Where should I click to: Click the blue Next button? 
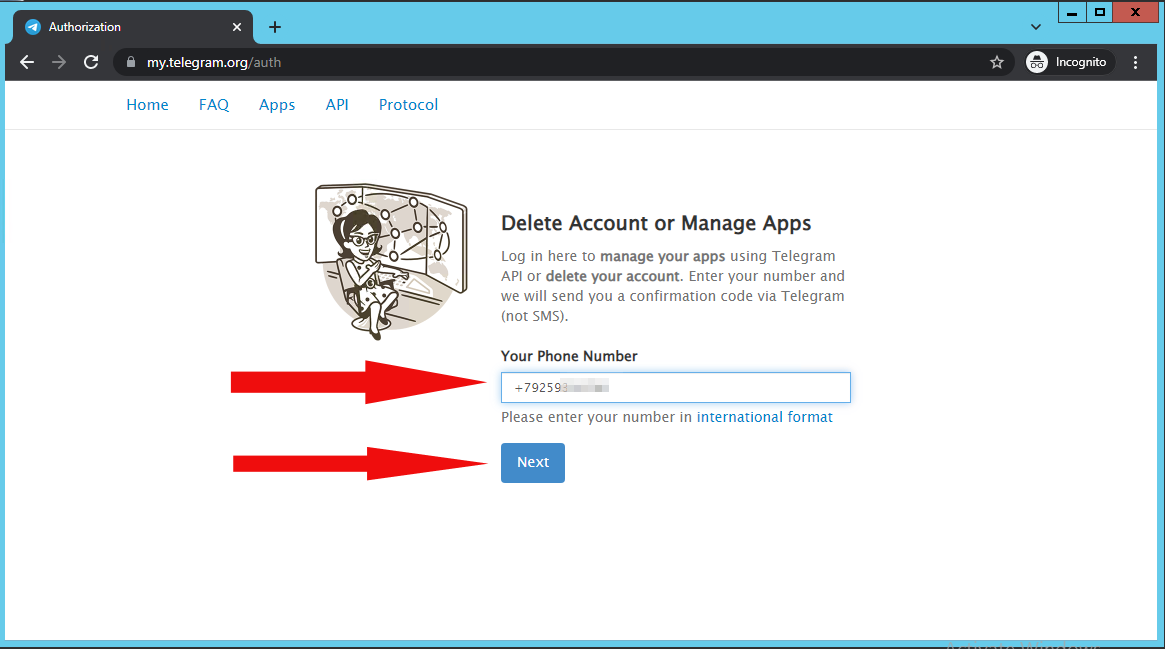tap(533, 463)
